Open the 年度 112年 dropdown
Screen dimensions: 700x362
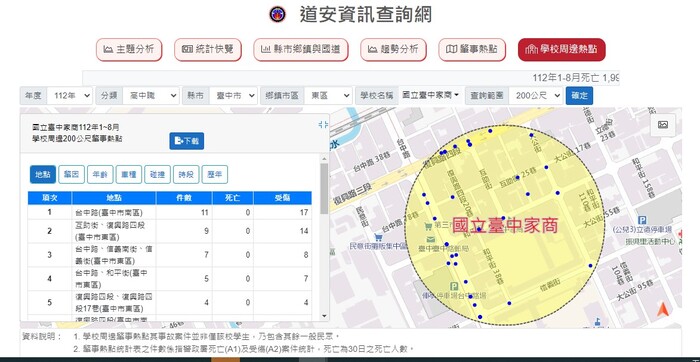click(x=70, y=96)
